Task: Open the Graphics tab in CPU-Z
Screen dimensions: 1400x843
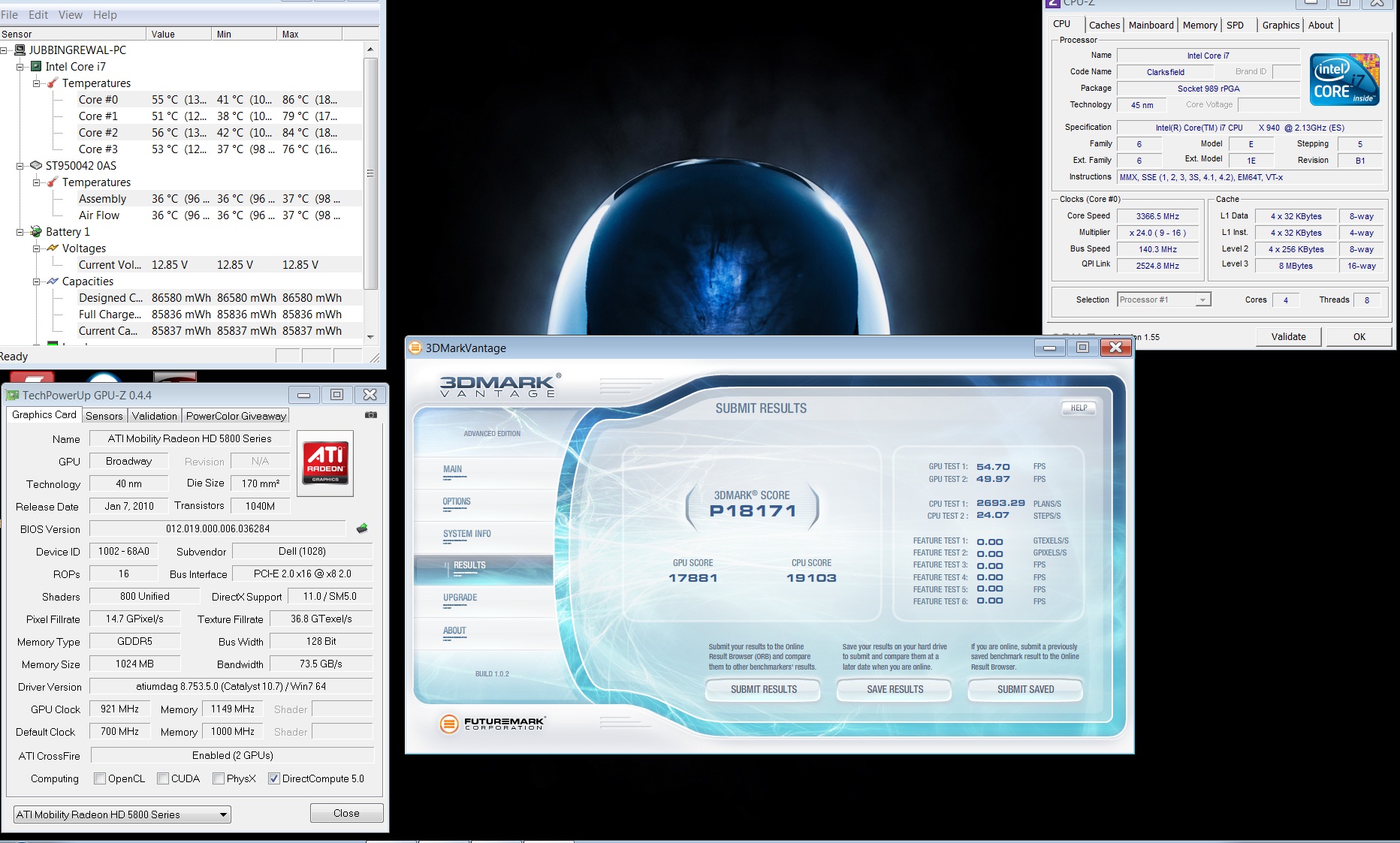Action: [1281, 25]
